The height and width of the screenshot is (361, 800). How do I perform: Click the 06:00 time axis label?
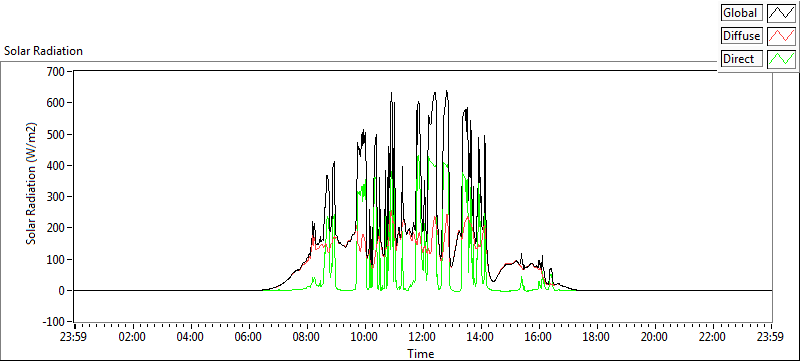pos(249,337)
